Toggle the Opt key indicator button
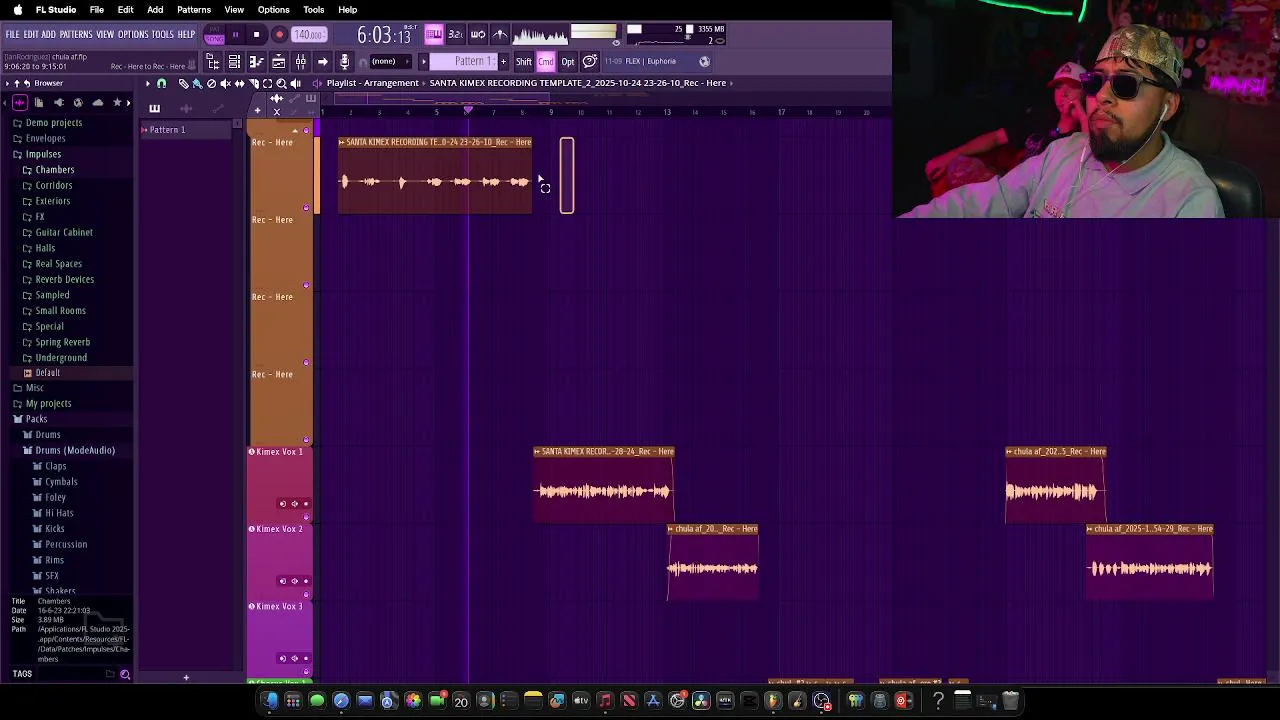1280x720 pixels. [x=568, y=62]
